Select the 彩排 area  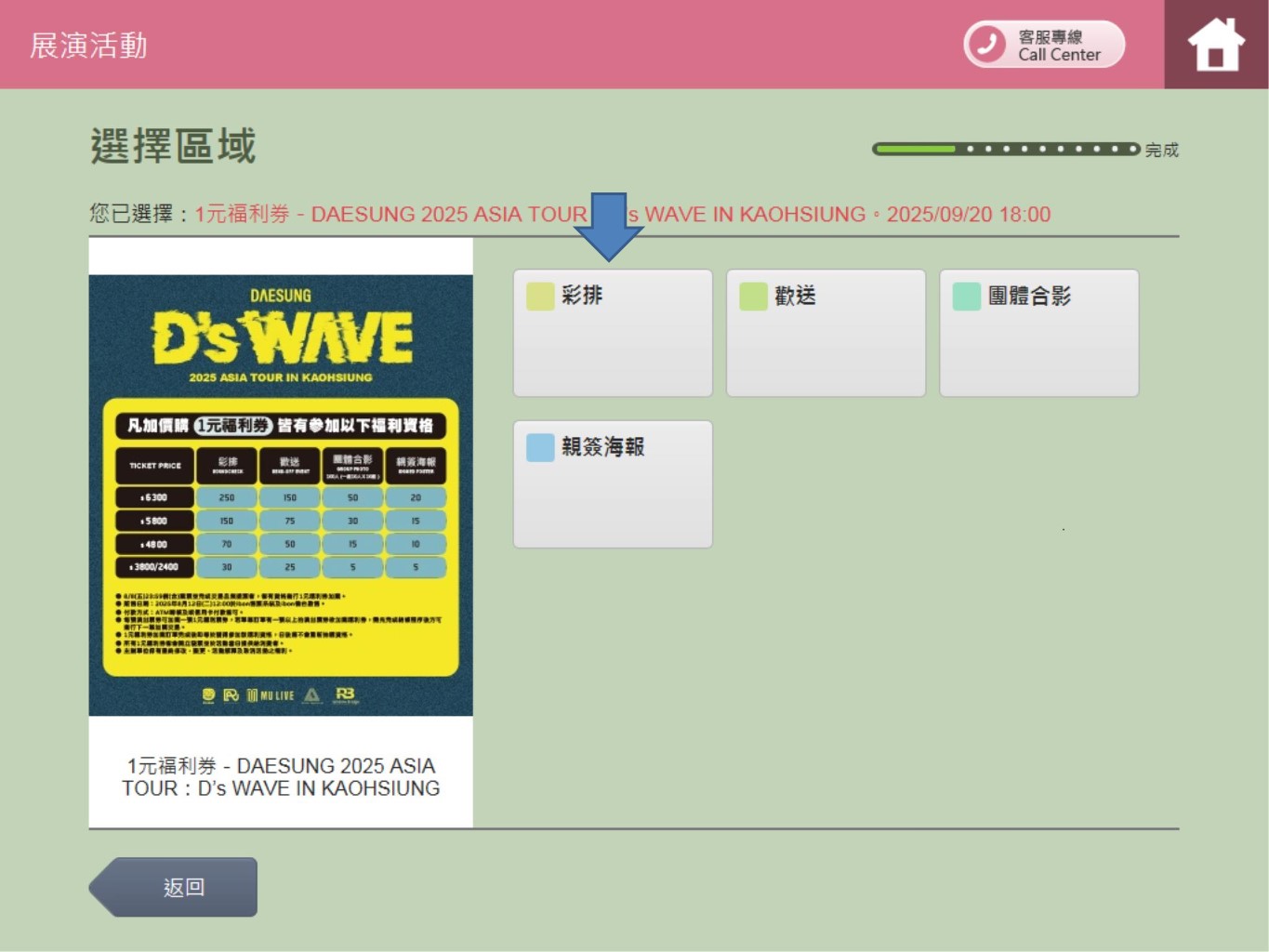coord(613,334)
